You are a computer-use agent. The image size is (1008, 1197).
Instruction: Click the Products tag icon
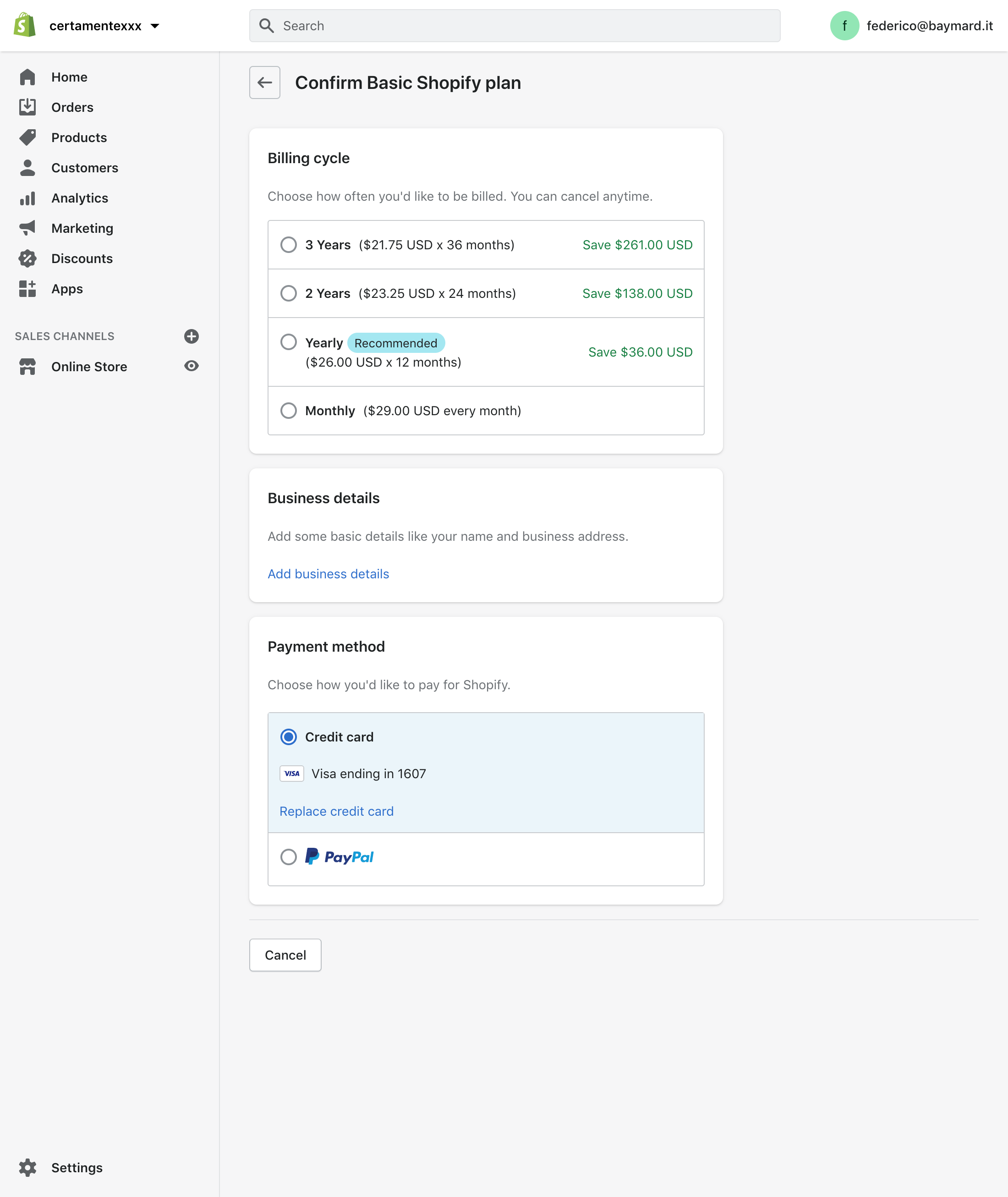pos(27,137)
